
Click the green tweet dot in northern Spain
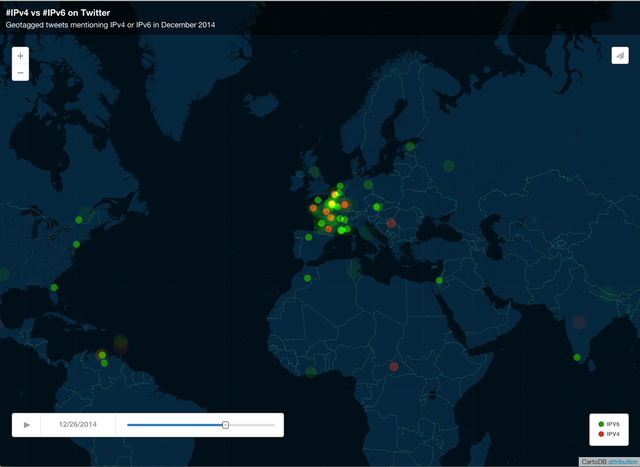click(x=309, y=237)
